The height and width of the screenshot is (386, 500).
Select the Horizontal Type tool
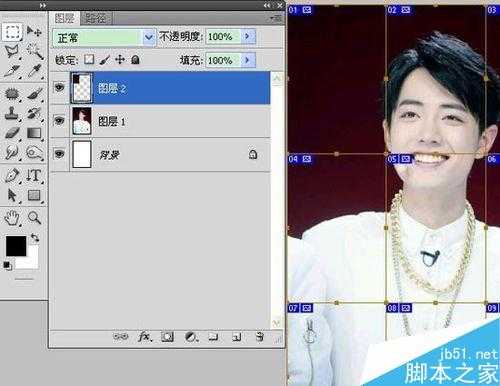(34, 175)
